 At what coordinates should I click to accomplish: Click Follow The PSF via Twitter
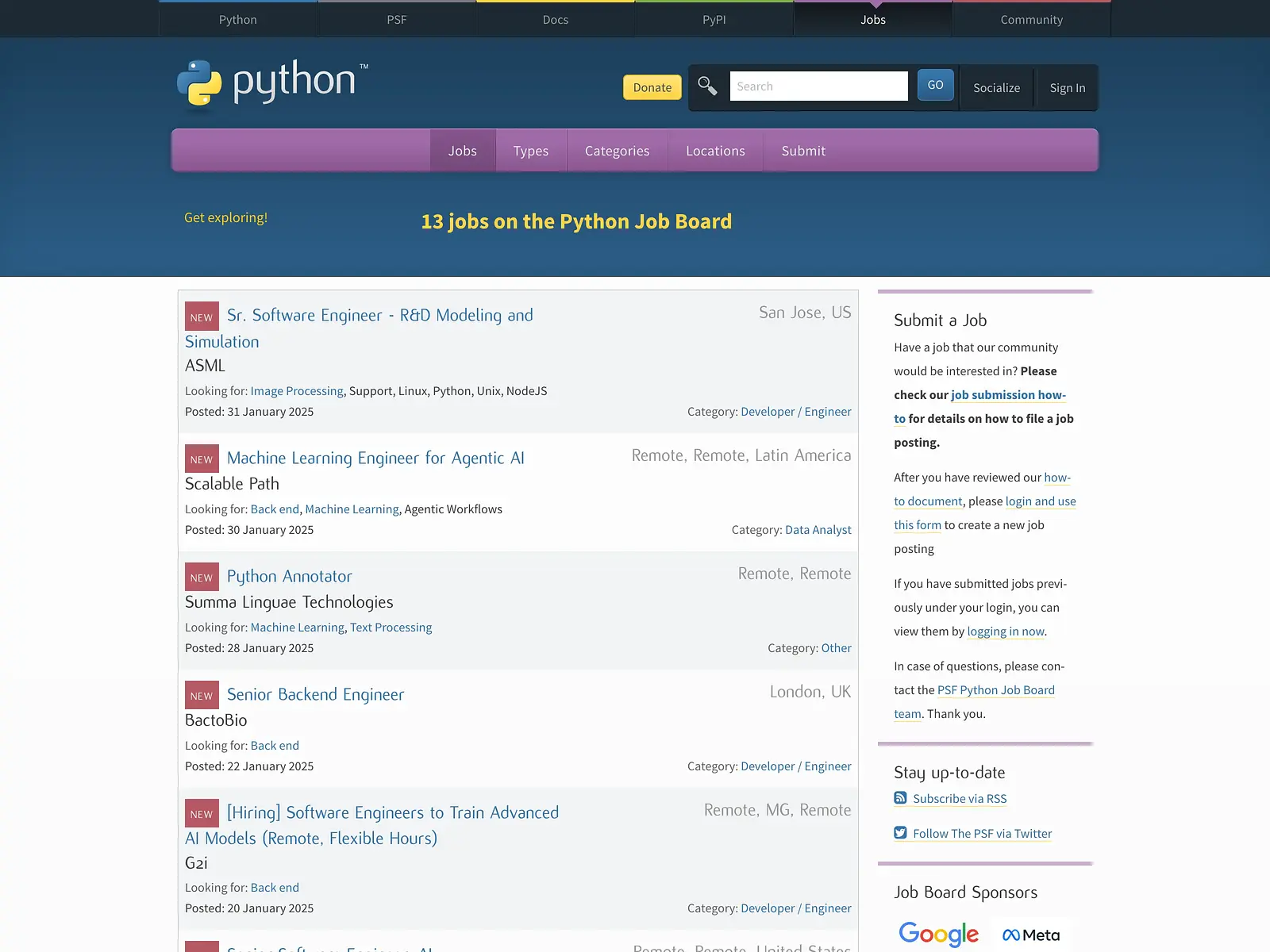(x=983, y=833)
